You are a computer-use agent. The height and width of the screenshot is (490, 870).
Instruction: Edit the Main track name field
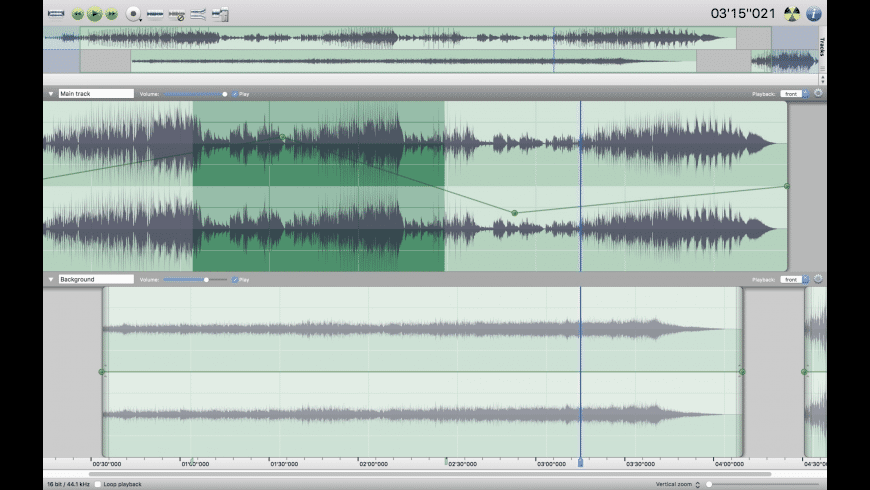click(x=96, y=94)
